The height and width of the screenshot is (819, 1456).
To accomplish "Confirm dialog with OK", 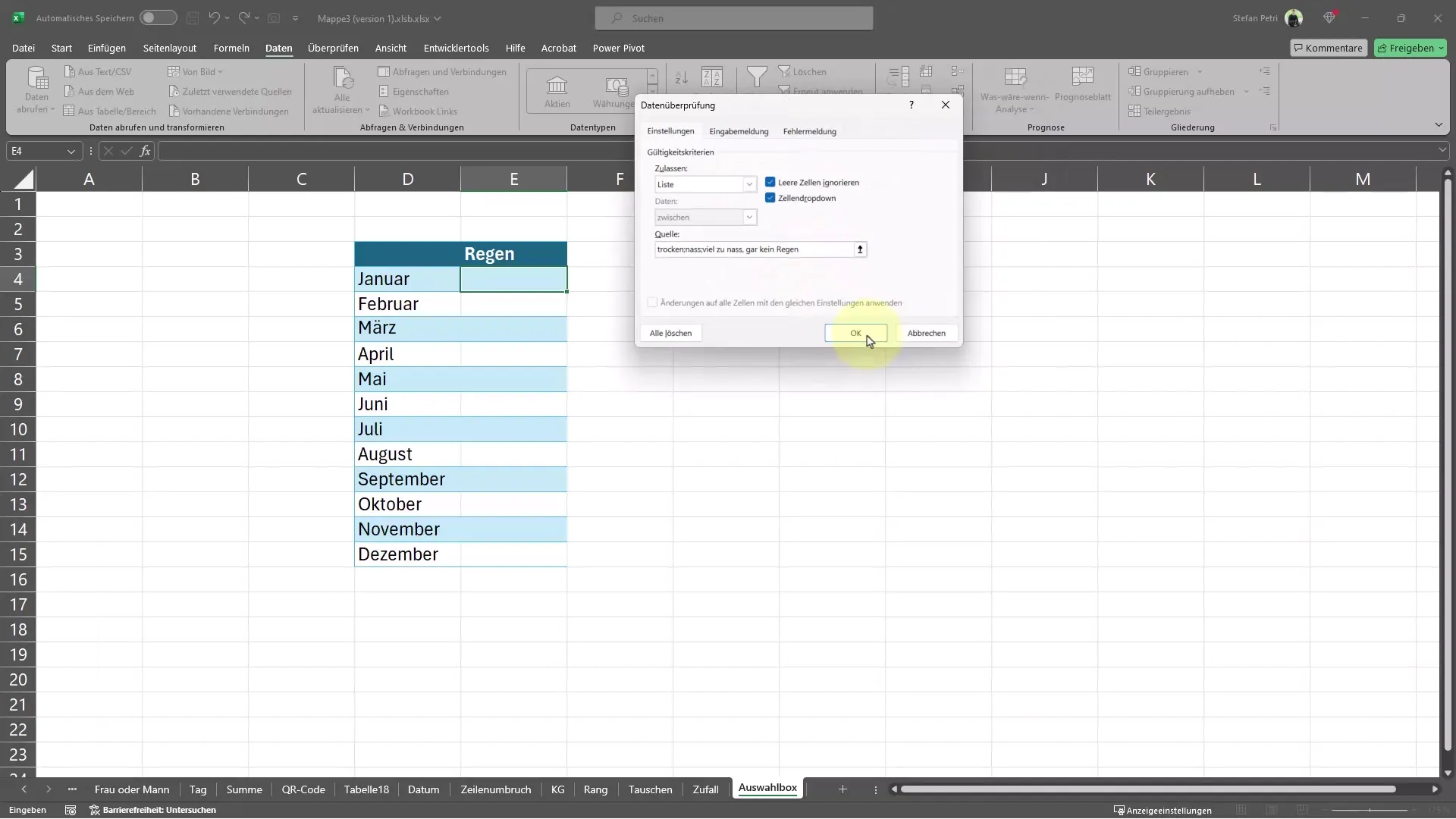I will 855,333.
